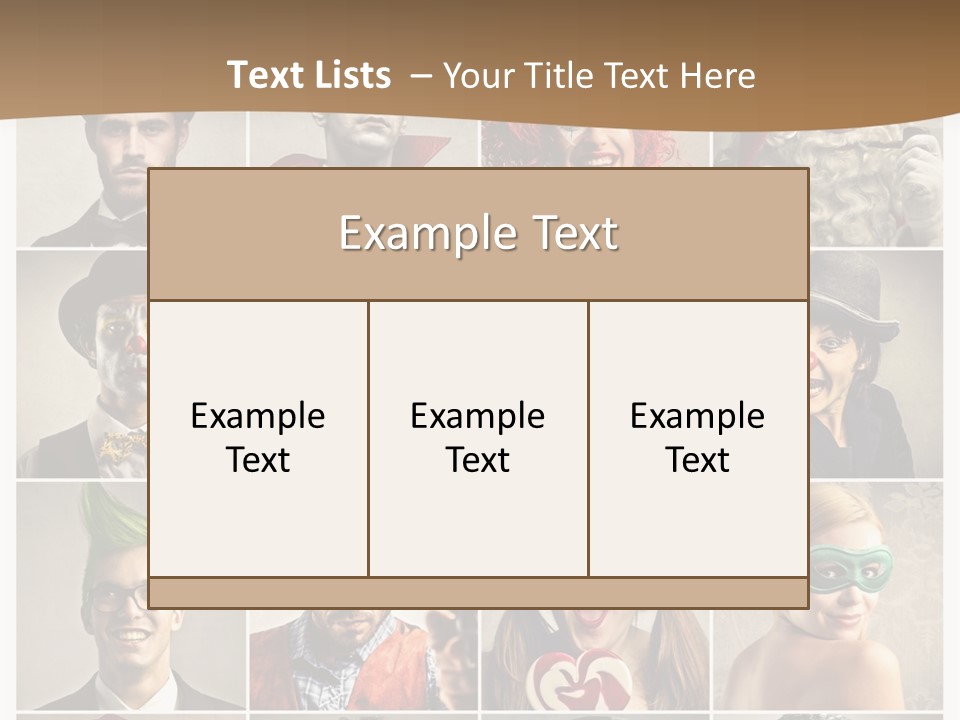This screenshot has width=960, height=720.
Task: Click the middle "Example Text" cell
Action: tap(478, 438)
